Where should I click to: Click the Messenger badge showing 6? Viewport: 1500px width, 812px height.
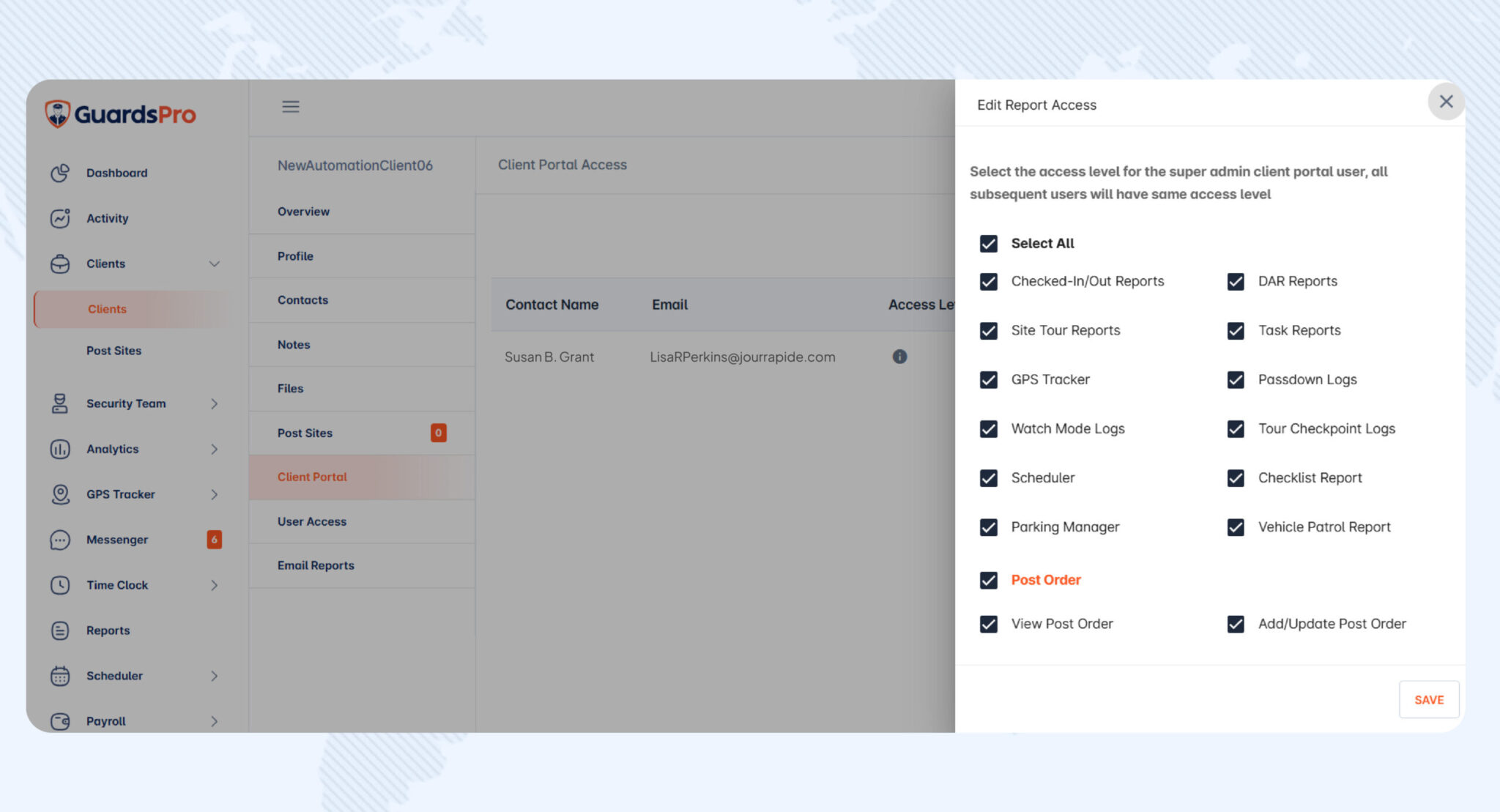(x=215, y=540)
